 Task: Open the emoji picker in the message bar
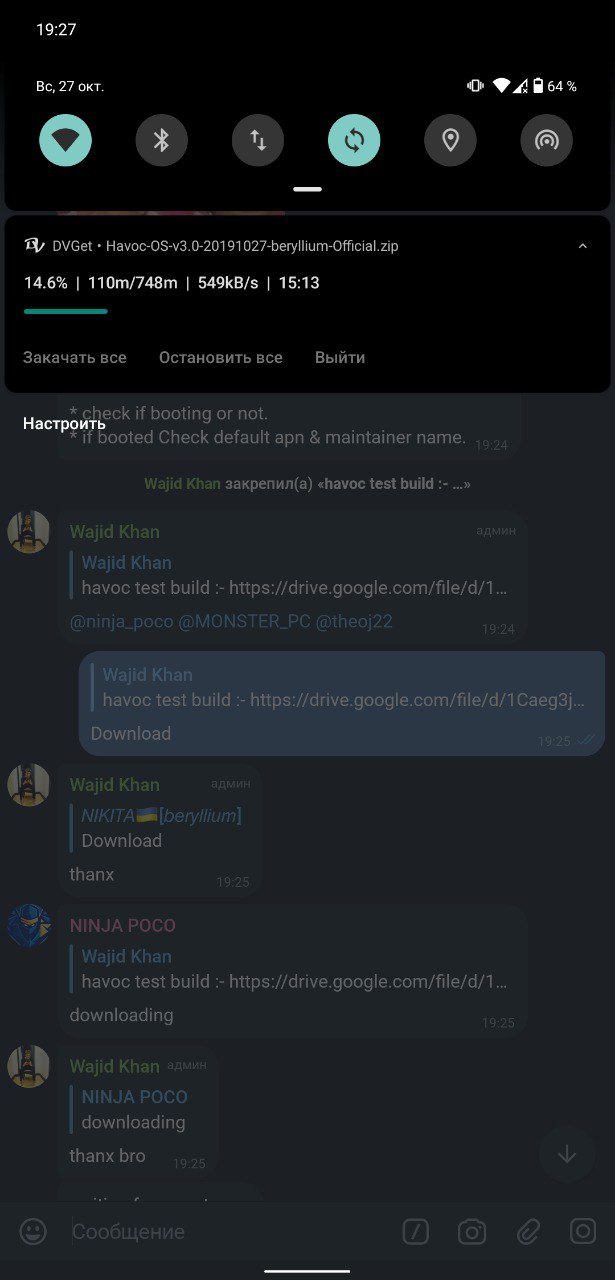pyautogui.click(x=33, y=1231)
